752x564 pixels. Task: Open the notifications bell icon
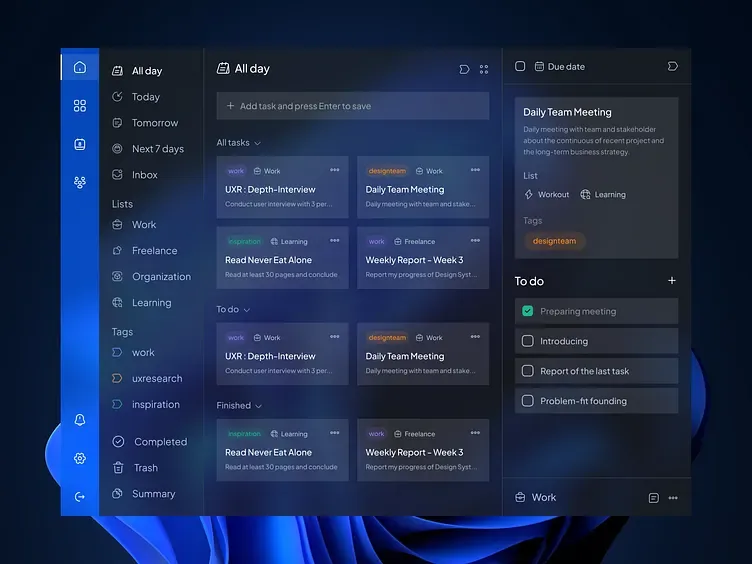point(80,420)
